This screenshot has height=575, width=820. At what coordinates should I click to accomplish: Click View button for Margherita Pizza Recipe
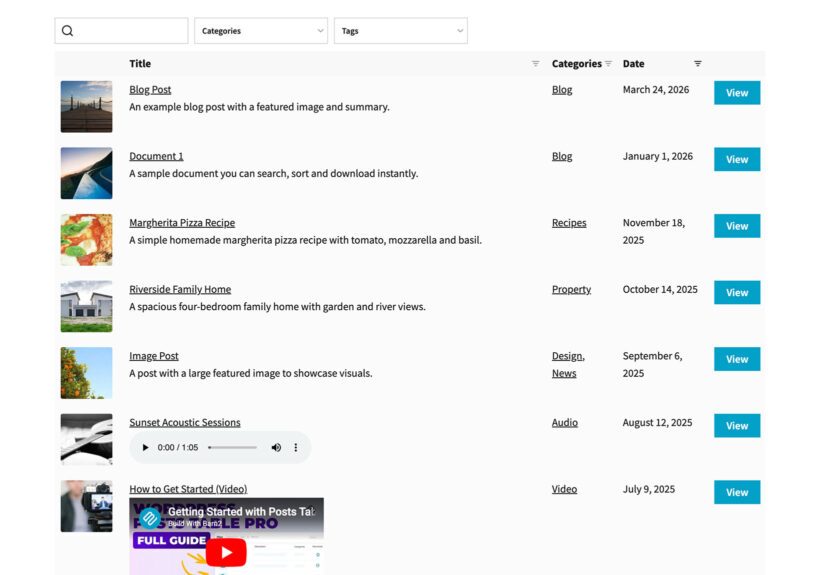pyautogui.click(x=737, y=226)
